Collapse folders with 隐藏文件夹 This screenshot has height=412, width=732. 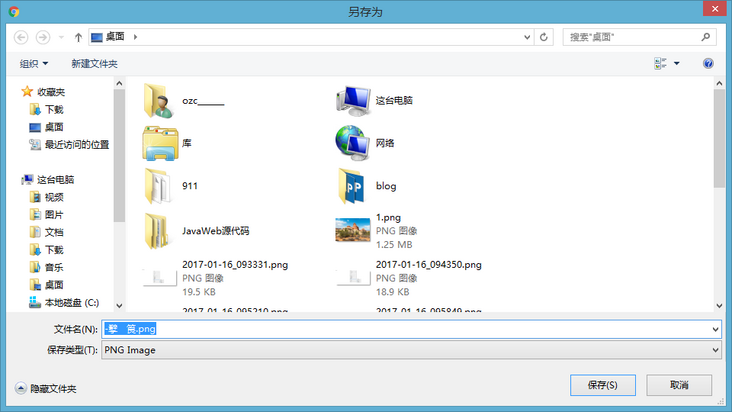click(45, 389)
